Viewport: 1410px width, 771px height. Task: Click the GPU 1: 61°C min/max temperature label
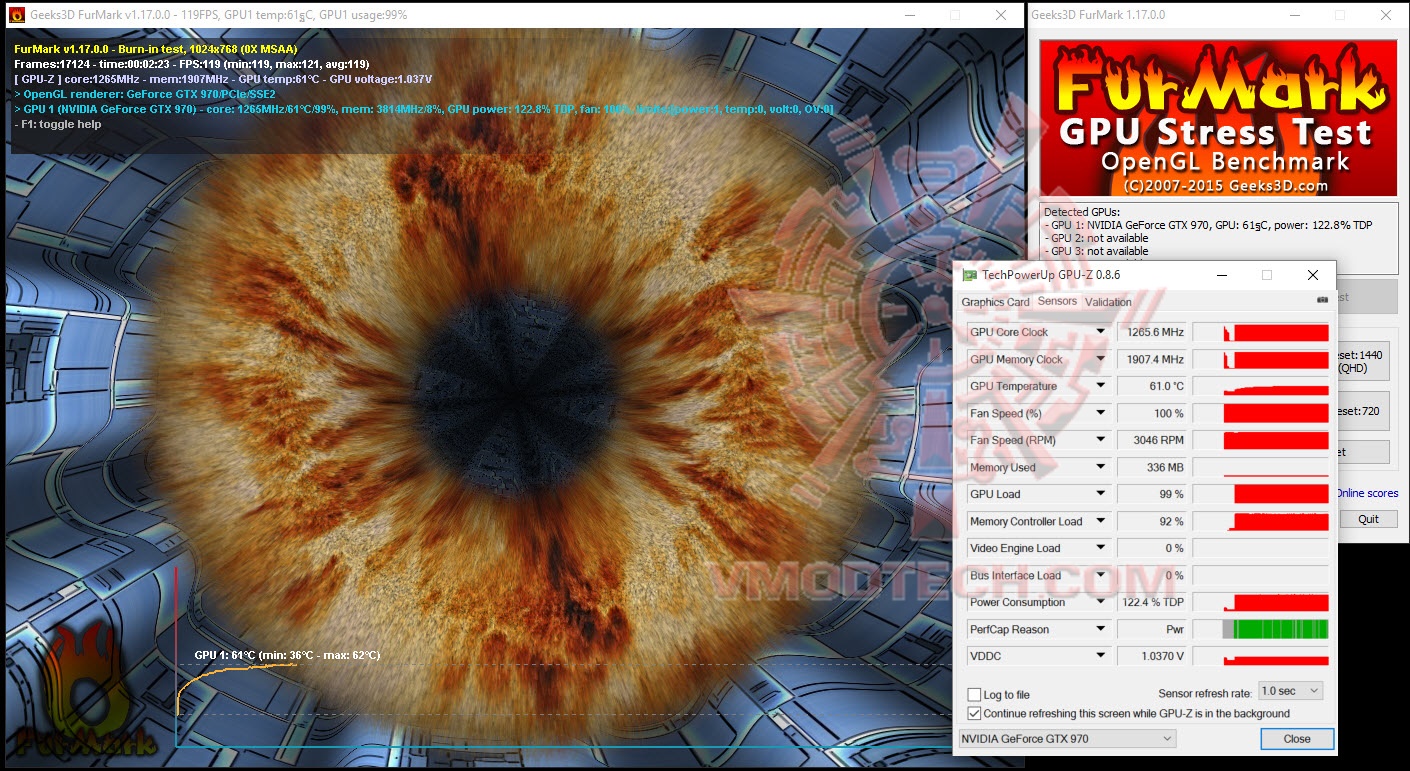click(x=287, y=655)
